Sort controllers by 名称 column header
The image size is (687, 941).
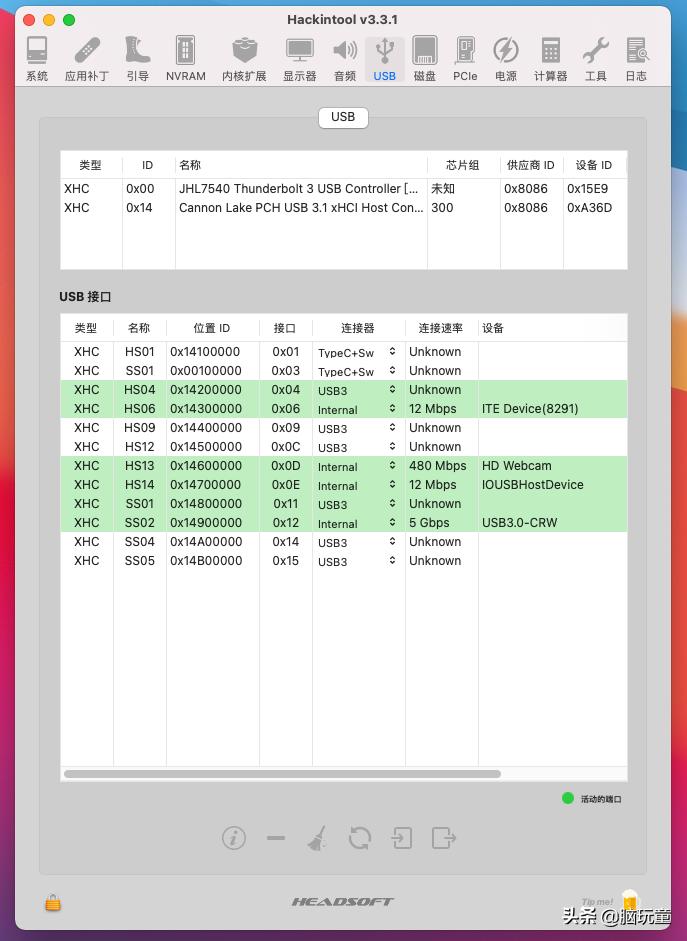pos(301,165)
